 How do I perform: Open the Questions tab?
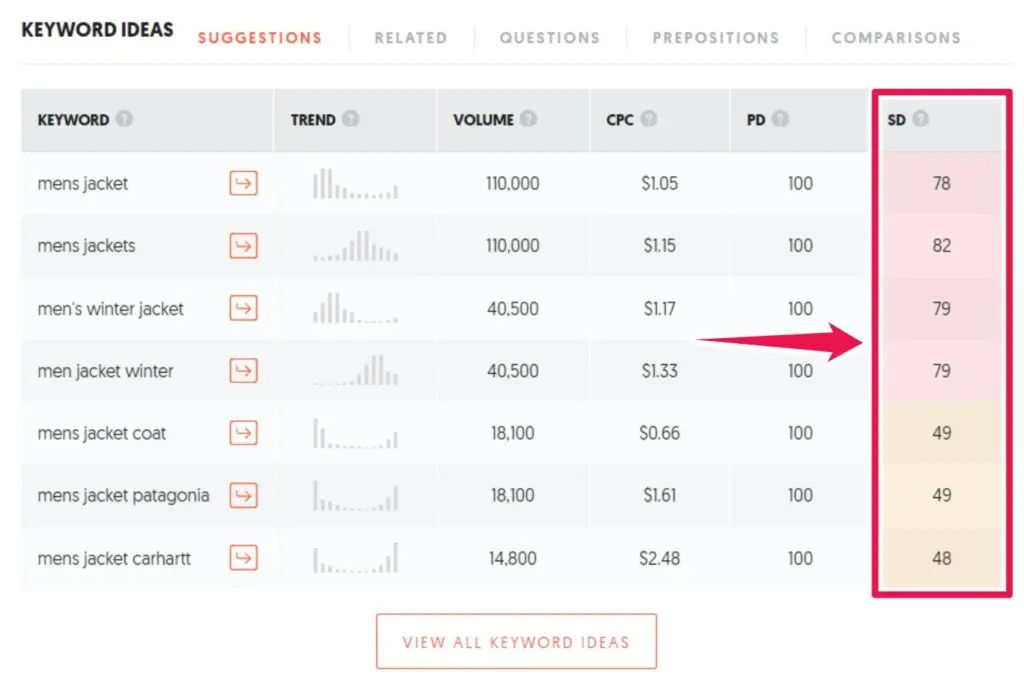coord(550,38)
